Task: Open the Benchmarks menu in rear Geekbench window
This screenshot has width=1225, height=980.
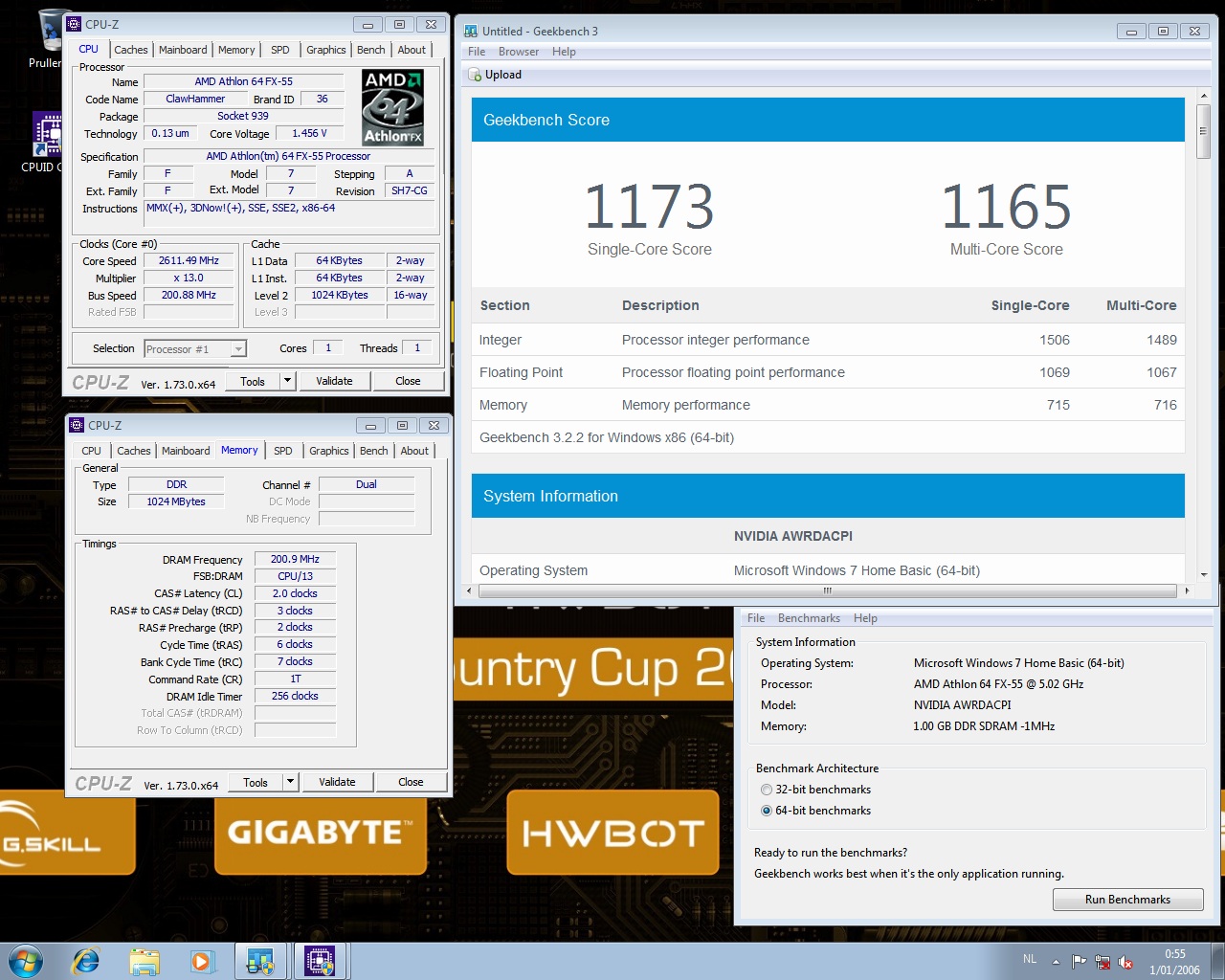Action: pyautogui.click(x=809, y=618)
